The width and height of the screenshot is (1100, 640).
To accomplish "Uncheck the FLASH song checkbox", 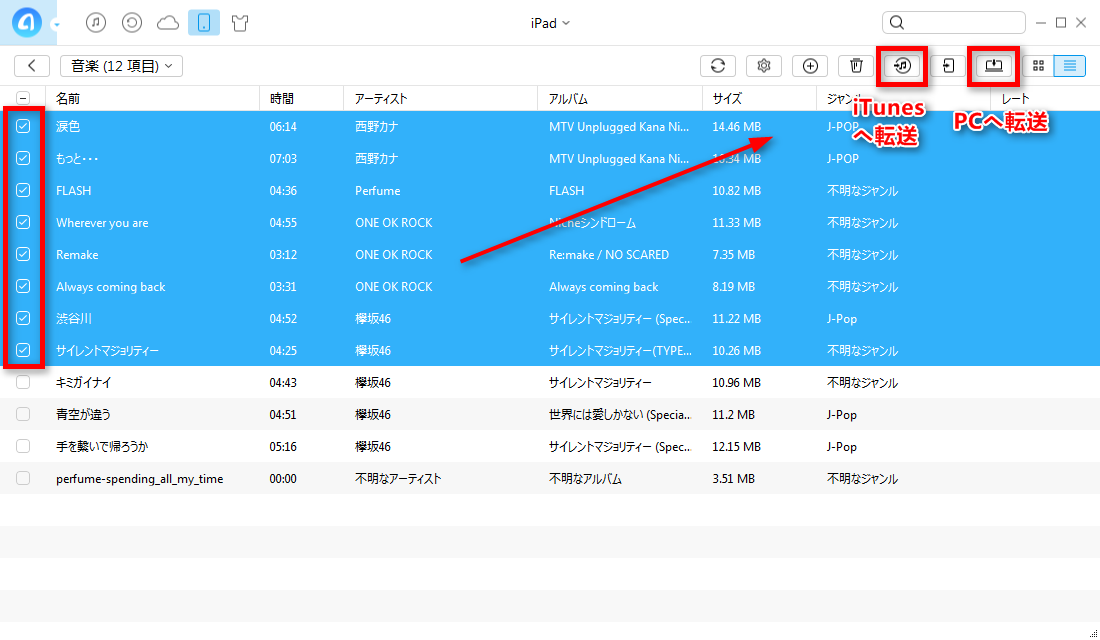I will [23, 190].
